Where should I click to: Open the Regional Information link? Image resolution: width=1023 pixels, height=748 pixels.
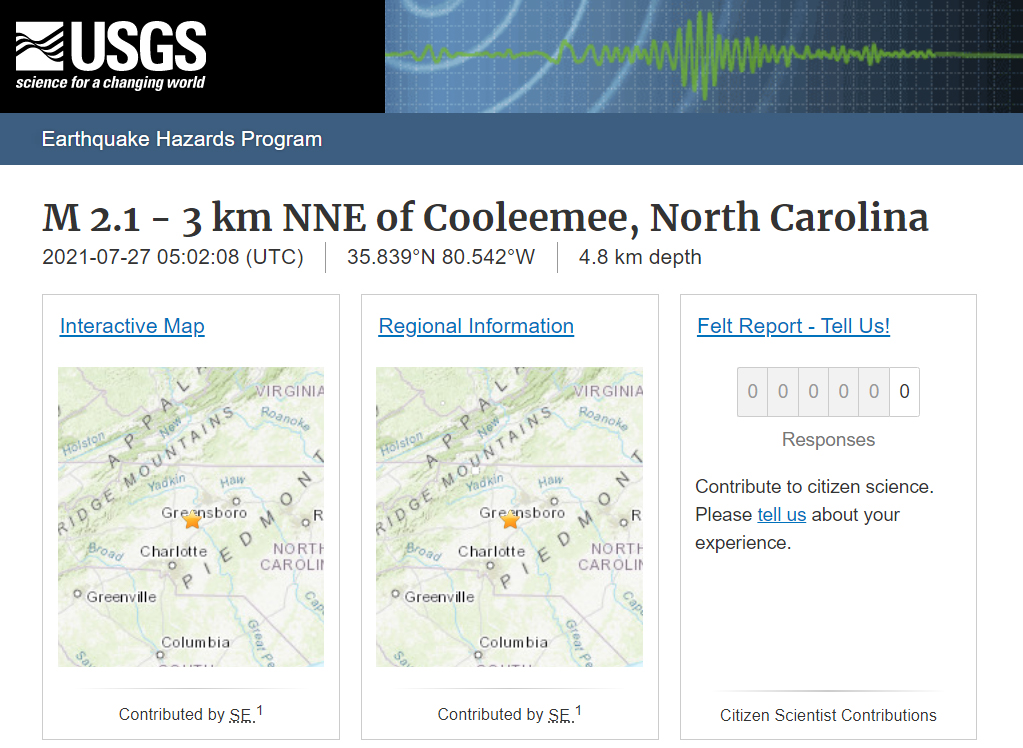(476, 326)
